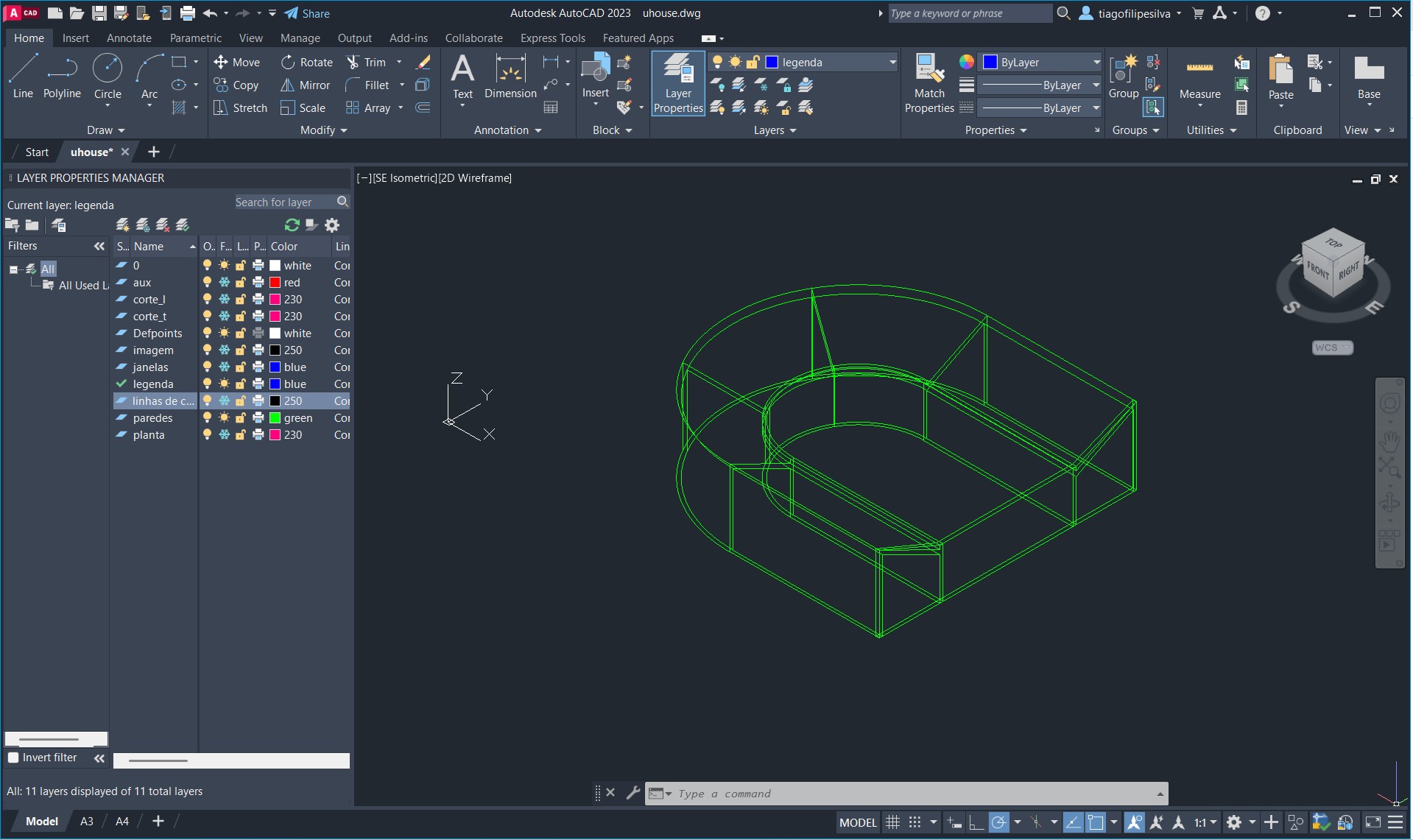The width and height of the screenshot is (1413, 840).
Task: Refresh the layer list in manager
Action: pyautogui.click(x=292, y=225)
